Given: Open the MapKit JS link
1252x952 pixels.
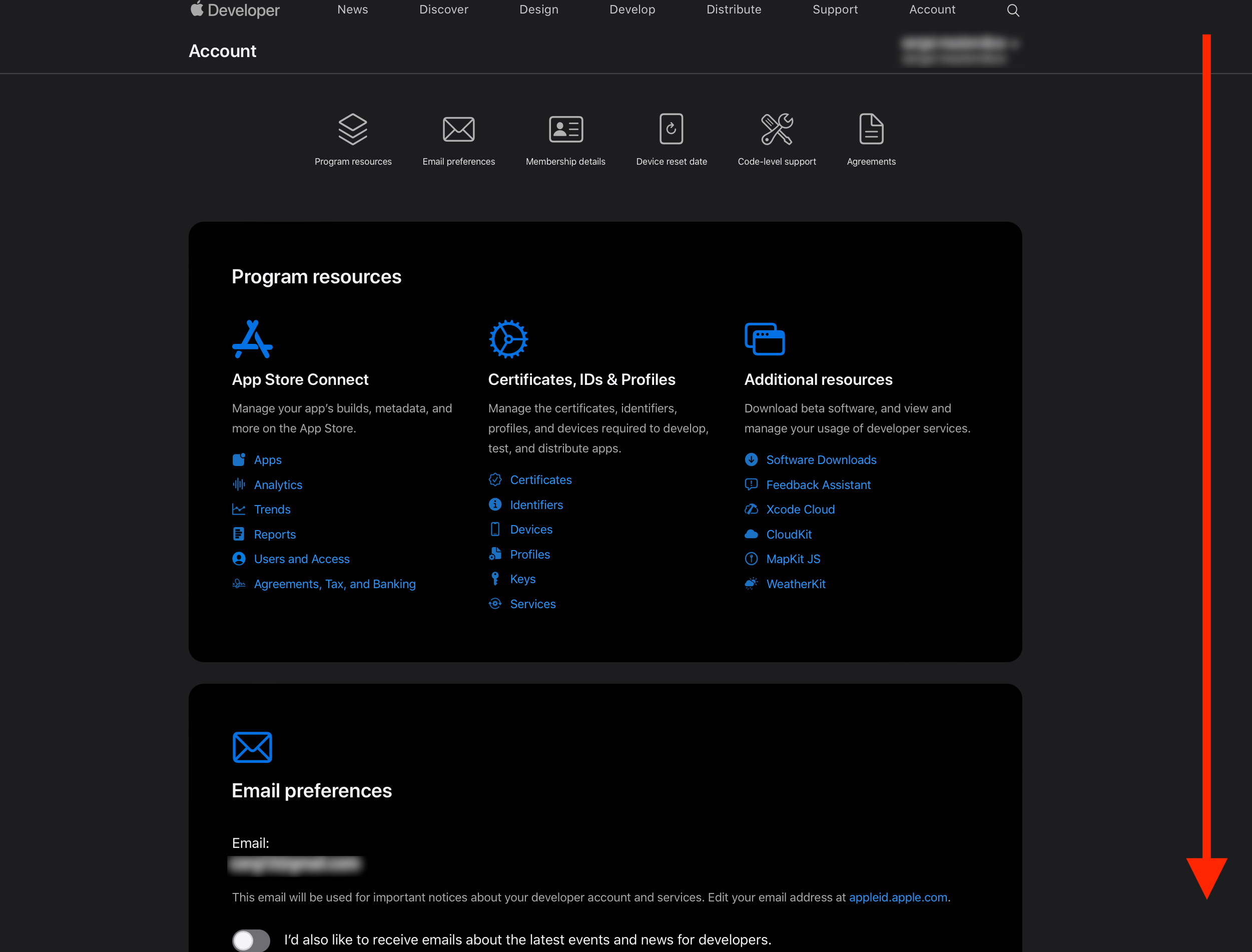Looking at the screenshot, I should pyautogui.click(x=793, y=559).
